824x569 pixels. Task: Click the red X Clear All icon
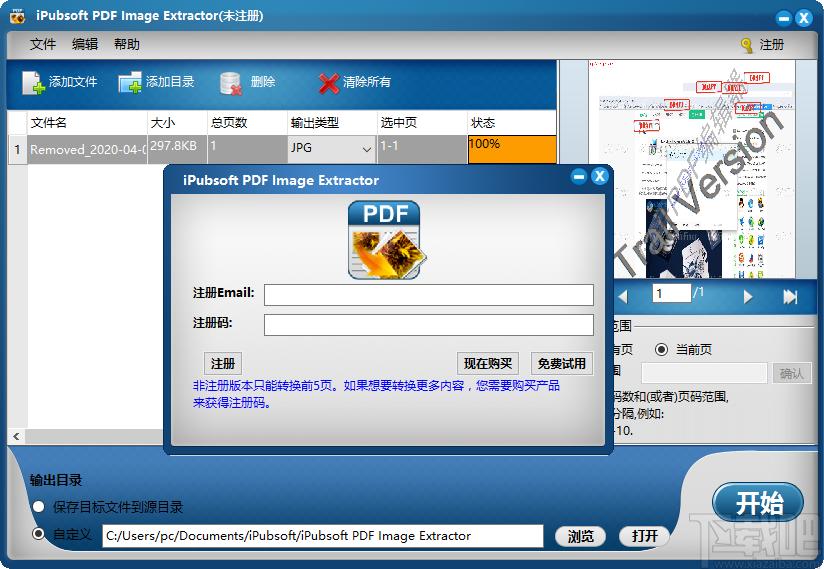coord(328,83)
